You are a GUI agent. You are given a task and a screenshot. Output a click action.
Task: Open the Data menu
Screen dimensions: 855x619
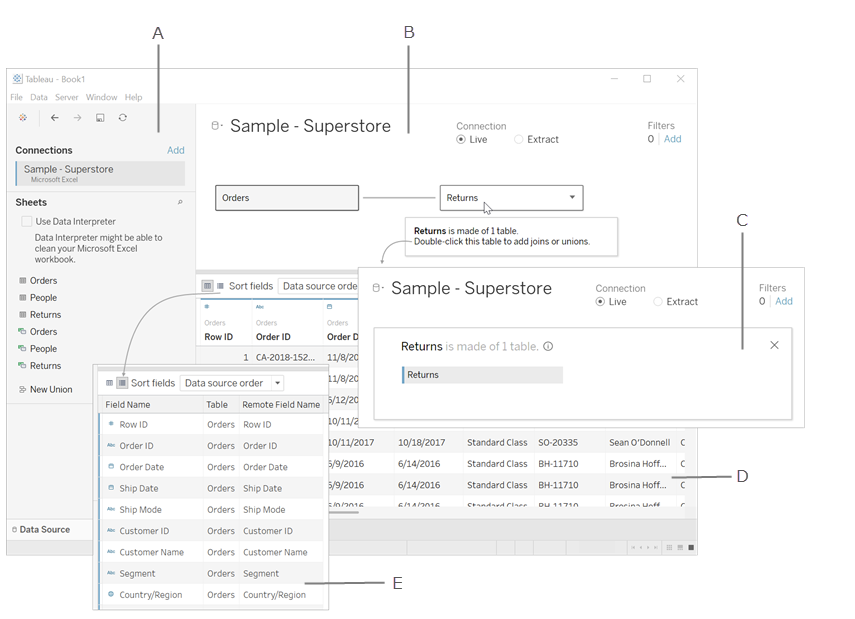[x=39, y=97]
